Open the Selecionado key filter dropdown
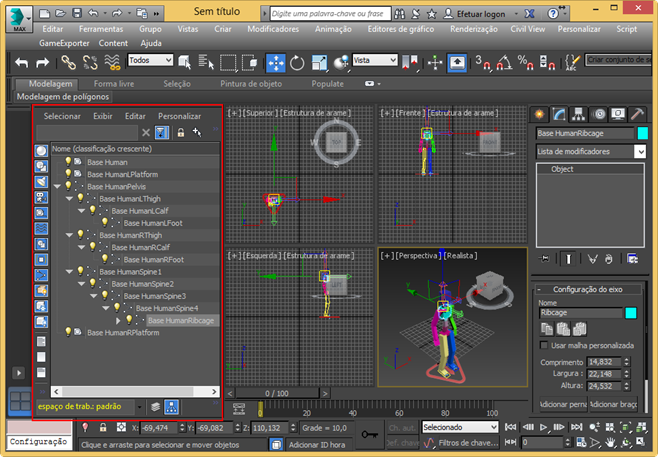This screenshot has height=457, width=658. (x=460, y=427)
